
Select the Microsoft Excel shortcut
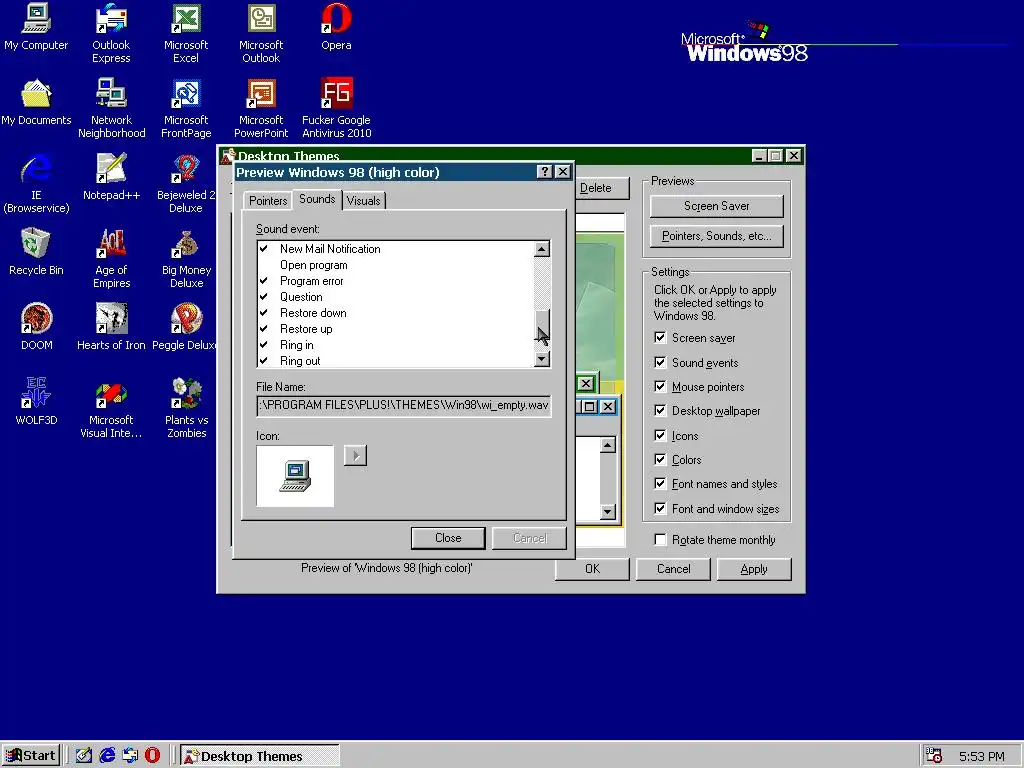(x=186, y=33)
